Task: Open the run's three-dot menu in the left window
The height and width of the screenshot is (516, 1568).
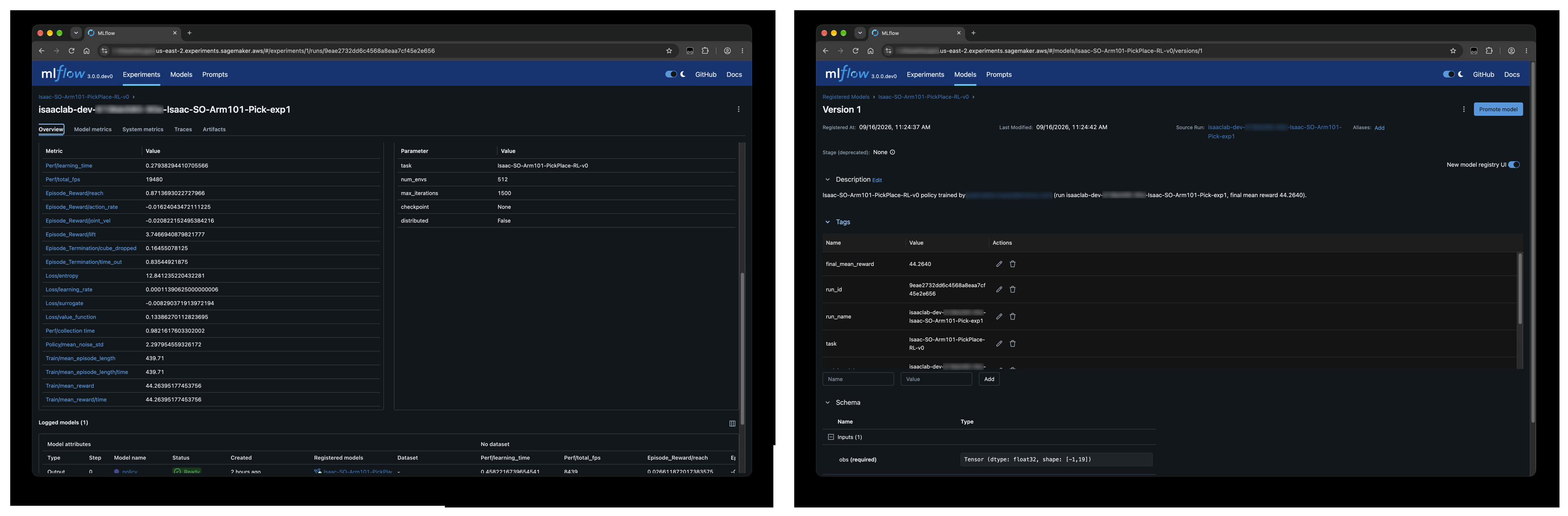Action: (738, 110)
